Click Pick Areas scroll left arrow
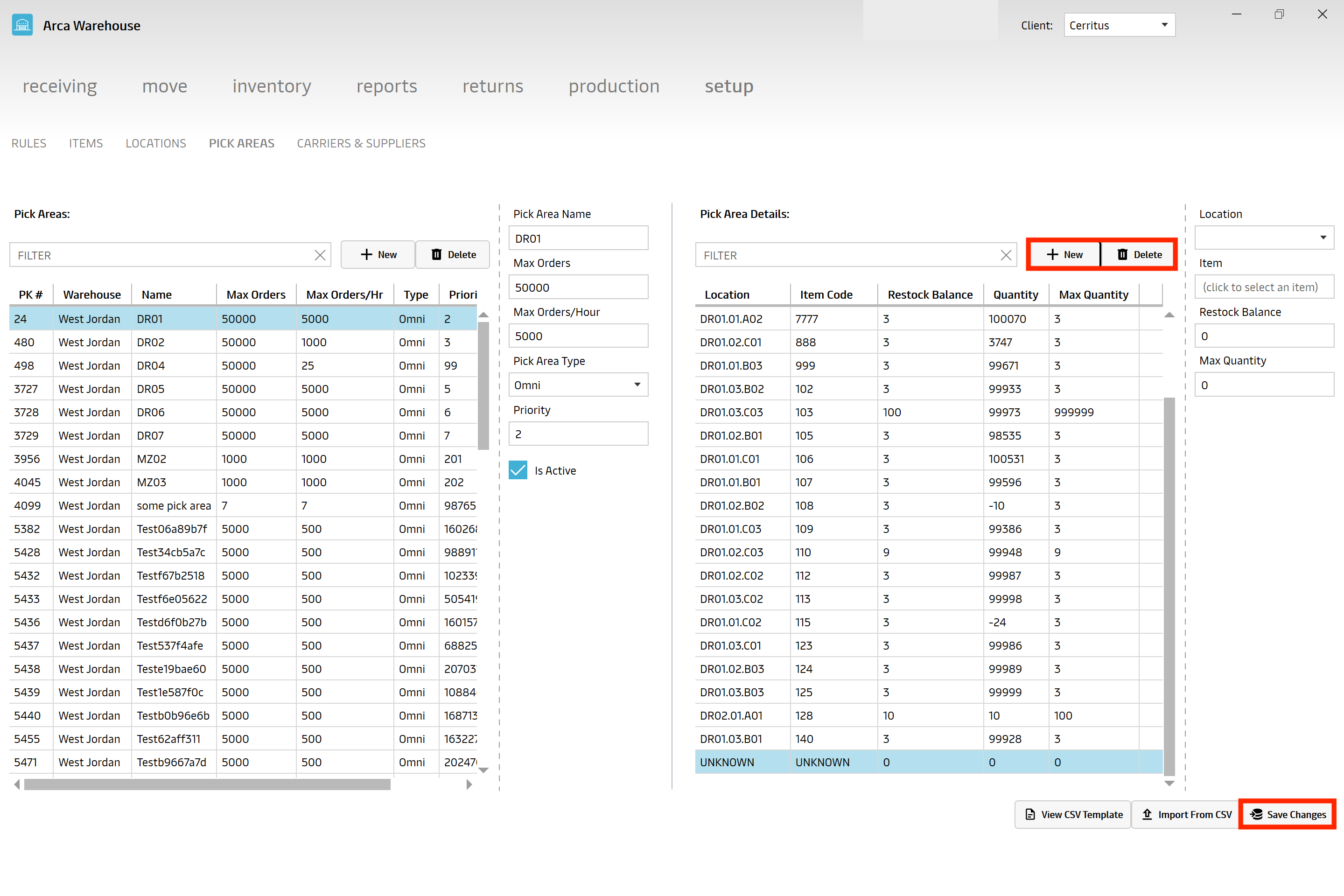This screenshot has width=1344, height=896. tap(17, 784)
